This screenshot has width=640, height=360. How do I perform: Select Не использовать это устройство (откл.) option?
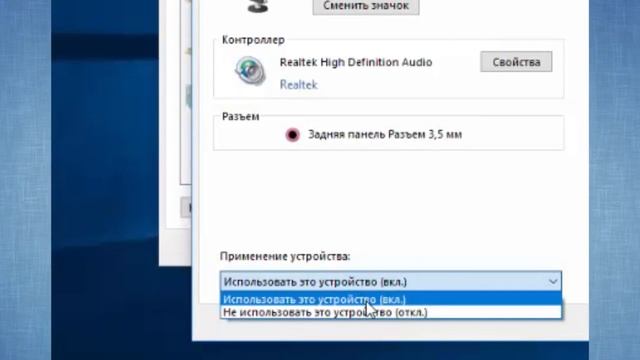click(391, 312)
